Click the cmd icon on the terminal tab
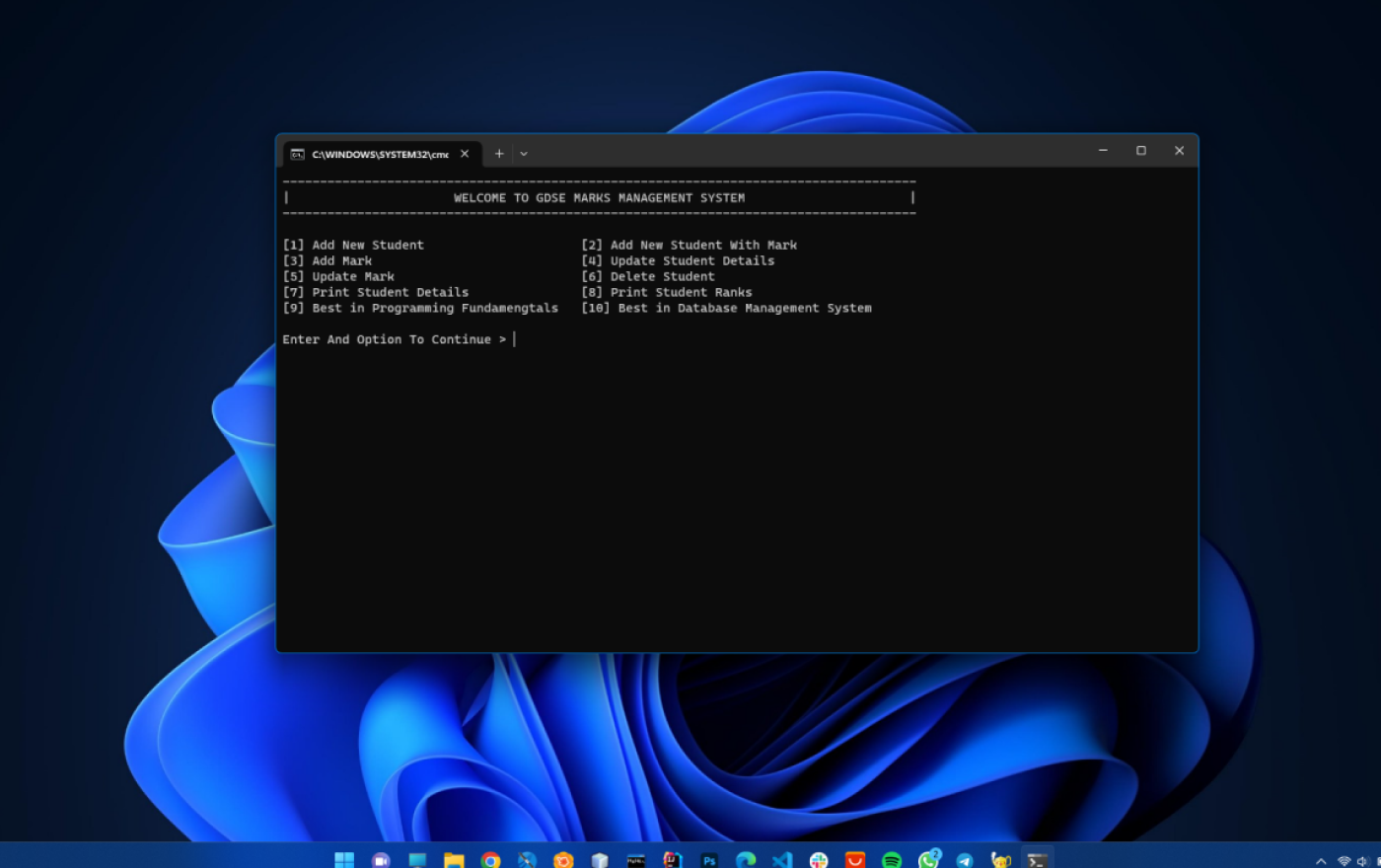The height and width of the screenshot is (868, 1381). coord(297,154)
